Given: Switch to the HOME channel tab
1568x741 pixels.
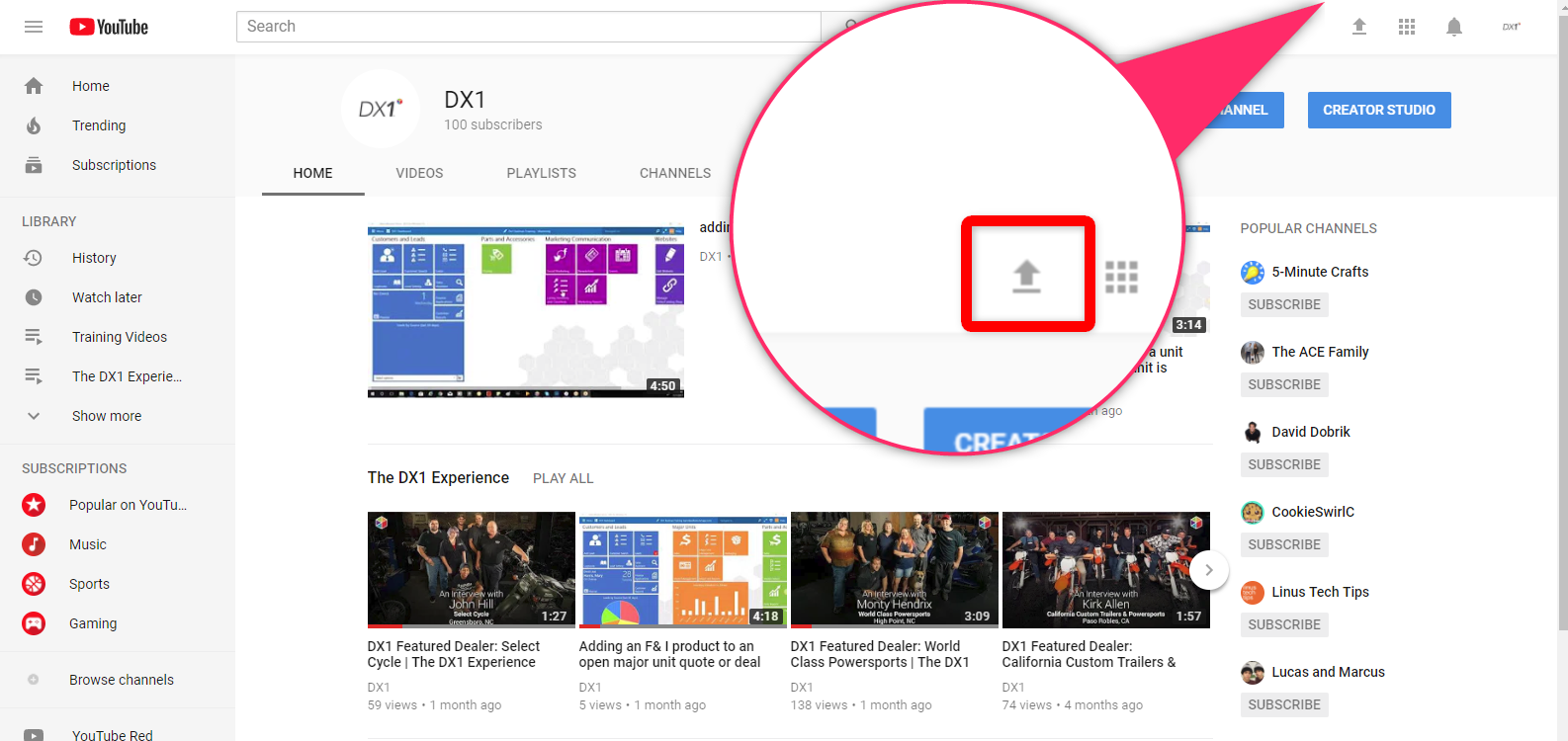Looking at the screenshot, I should (x=313, y=173).
